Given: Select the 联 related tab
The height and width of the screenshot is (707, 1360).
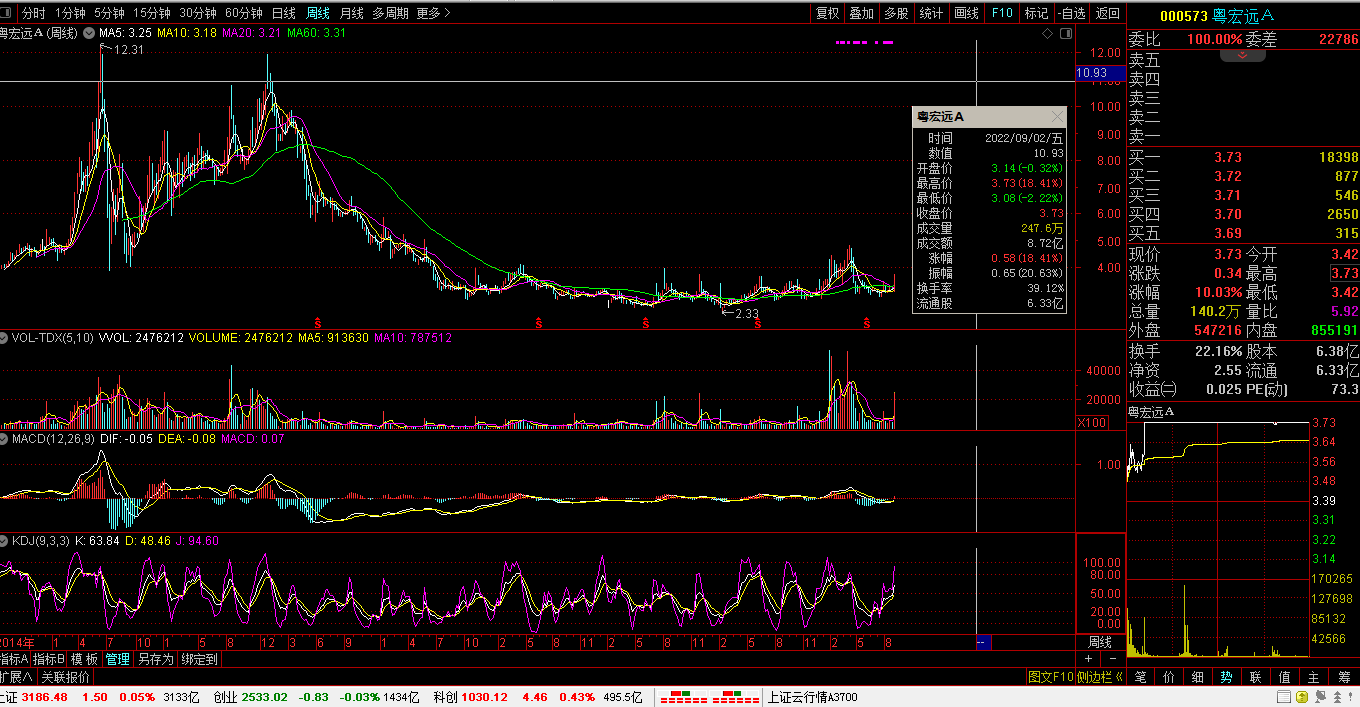Looking at the screenshot, I should point(1256,677).
